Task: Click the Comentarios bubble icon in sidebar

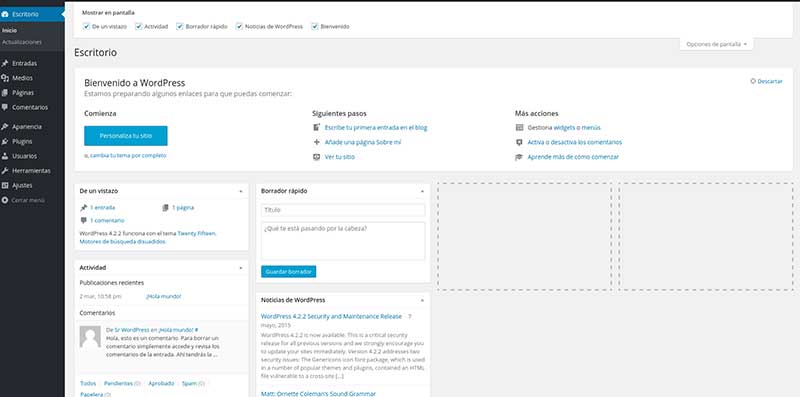Action: [x=5, y=107]
